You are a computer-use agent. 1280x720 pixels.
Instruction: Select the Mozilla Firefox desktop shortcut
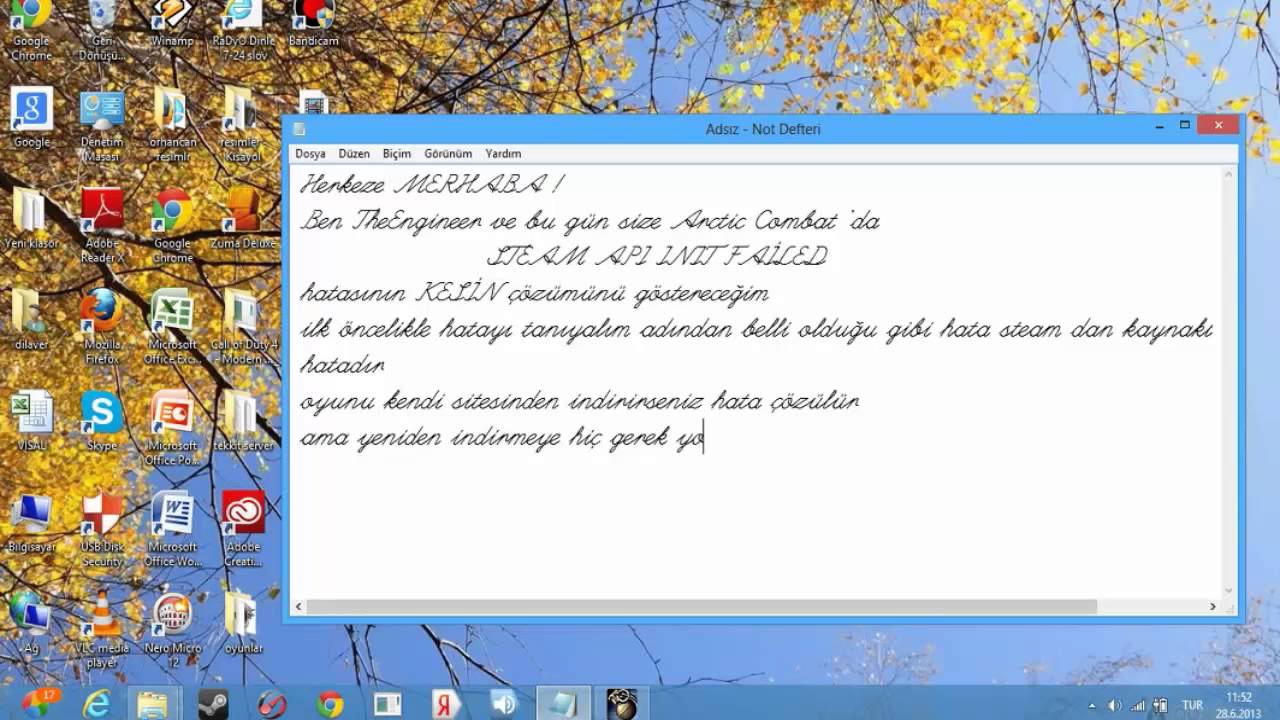click(102, 327)
